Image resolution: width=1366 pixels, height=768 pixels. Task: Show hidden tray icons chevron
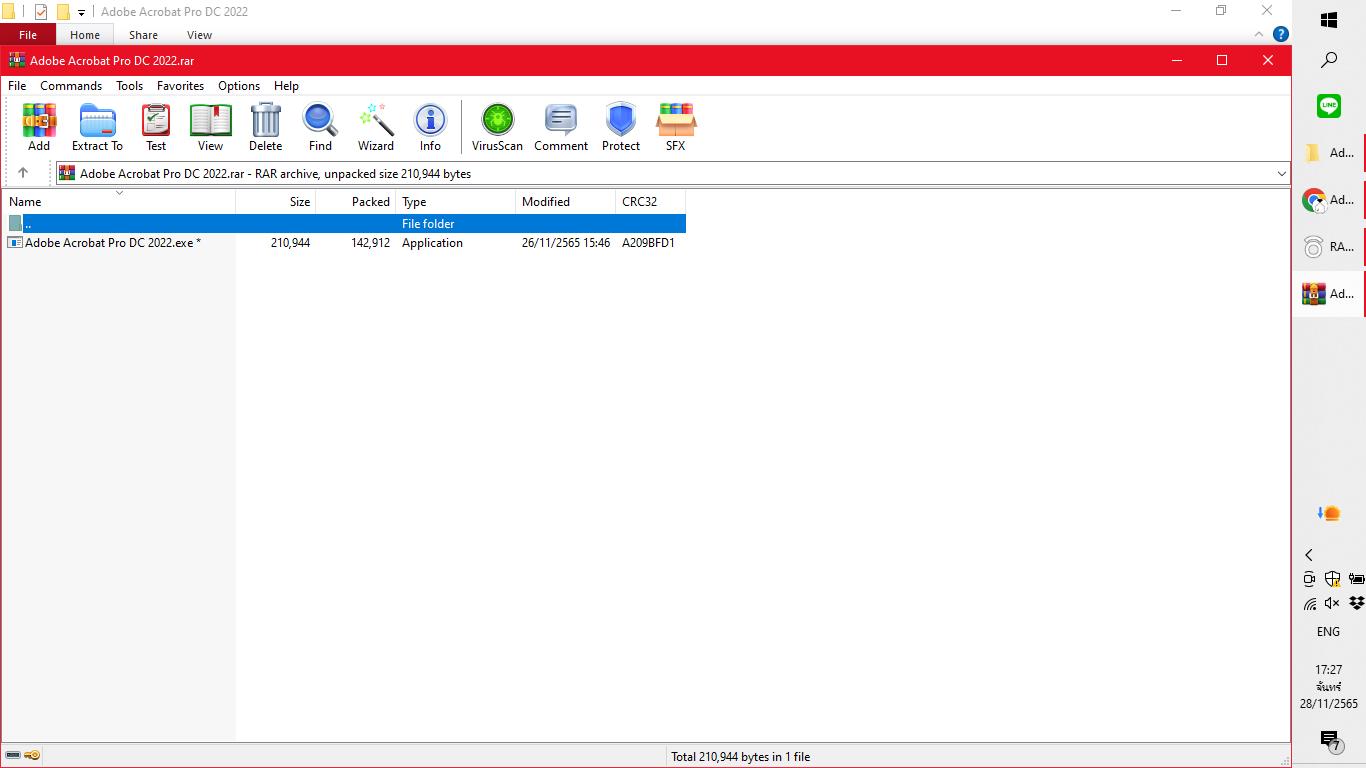1309,555
